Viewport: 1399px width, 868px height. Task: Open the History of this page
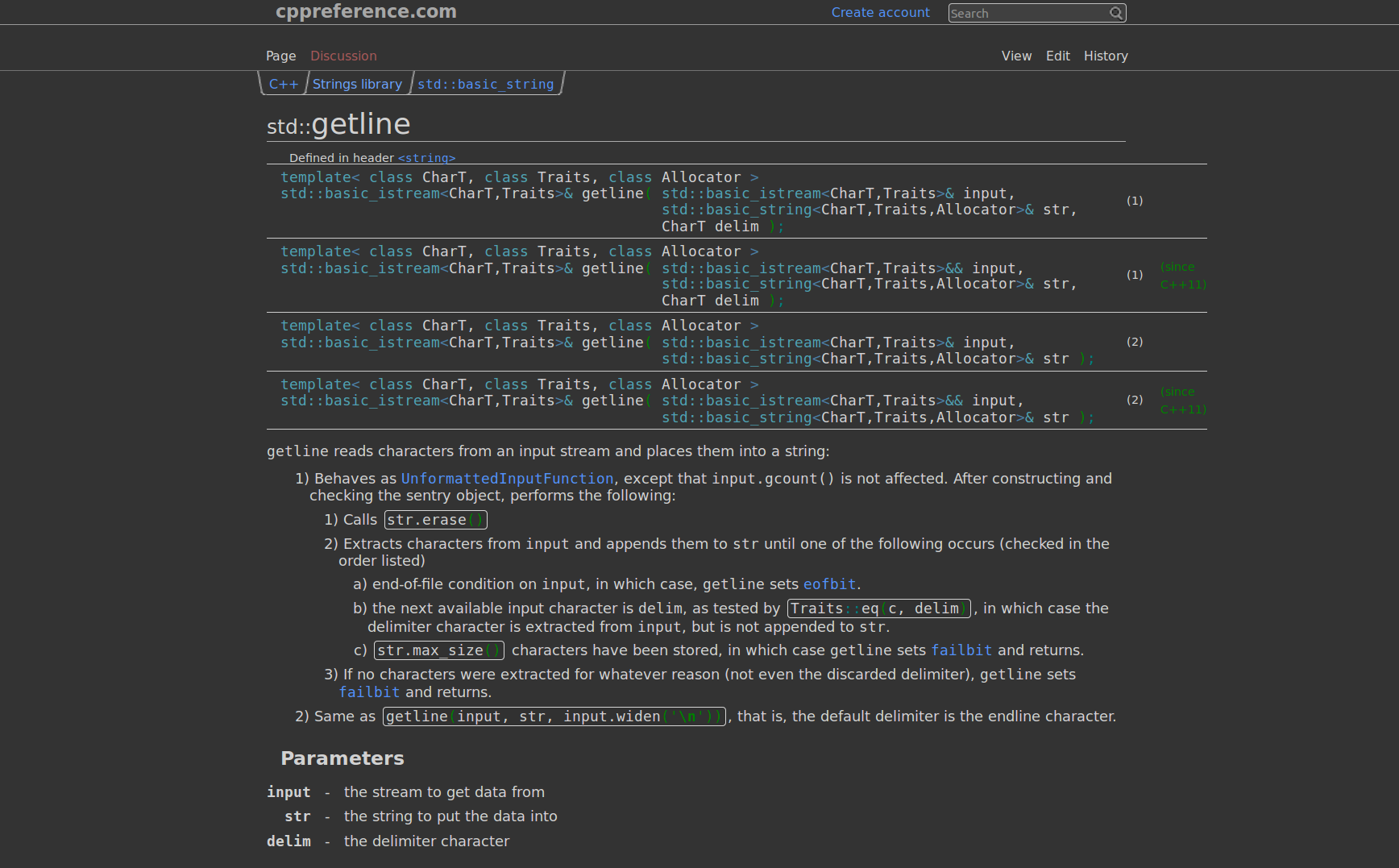click(x=1105, y=56)
